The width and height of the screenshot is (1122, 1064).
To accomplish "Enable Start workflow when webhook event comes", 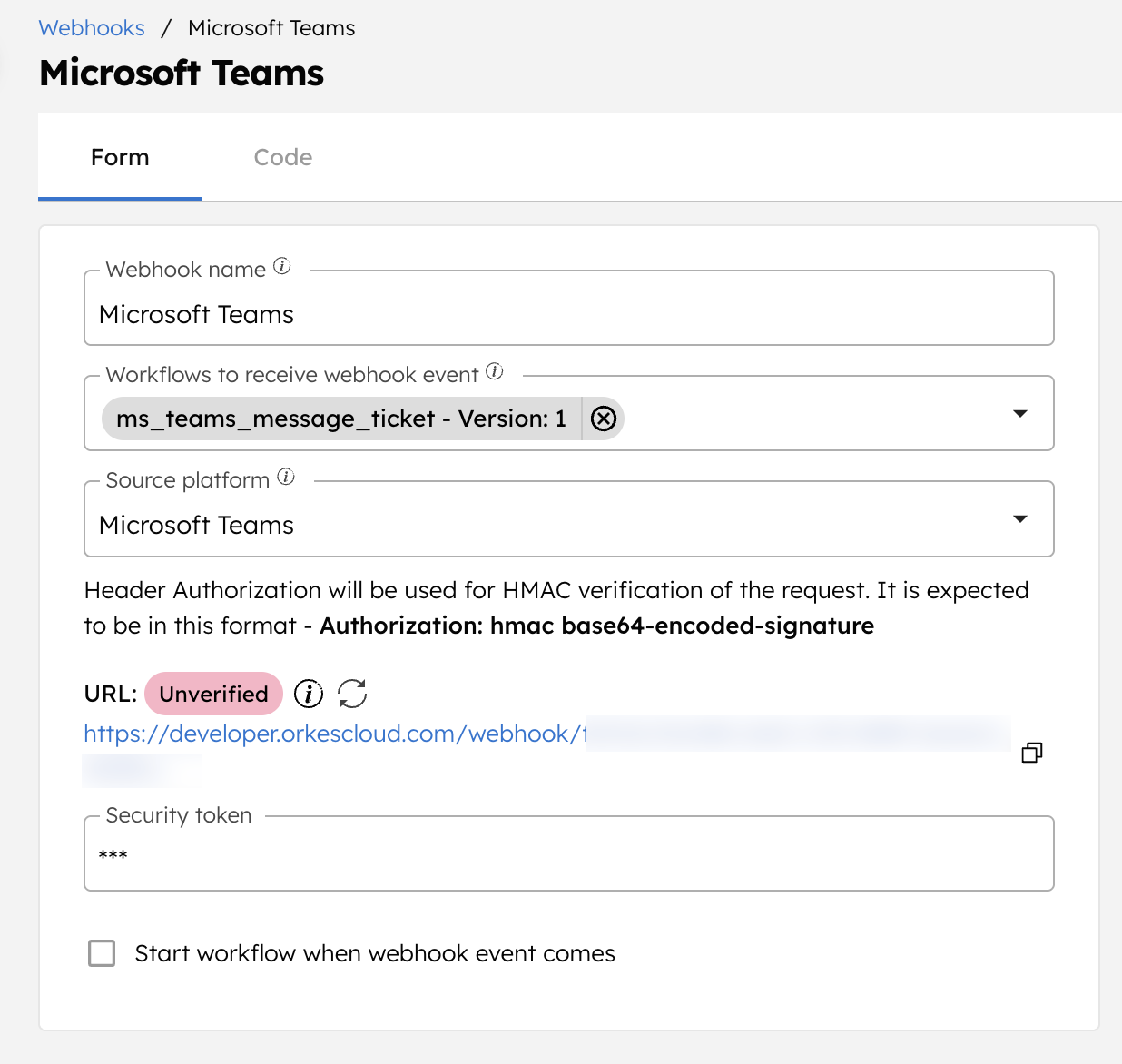I will tap(101, 953).
